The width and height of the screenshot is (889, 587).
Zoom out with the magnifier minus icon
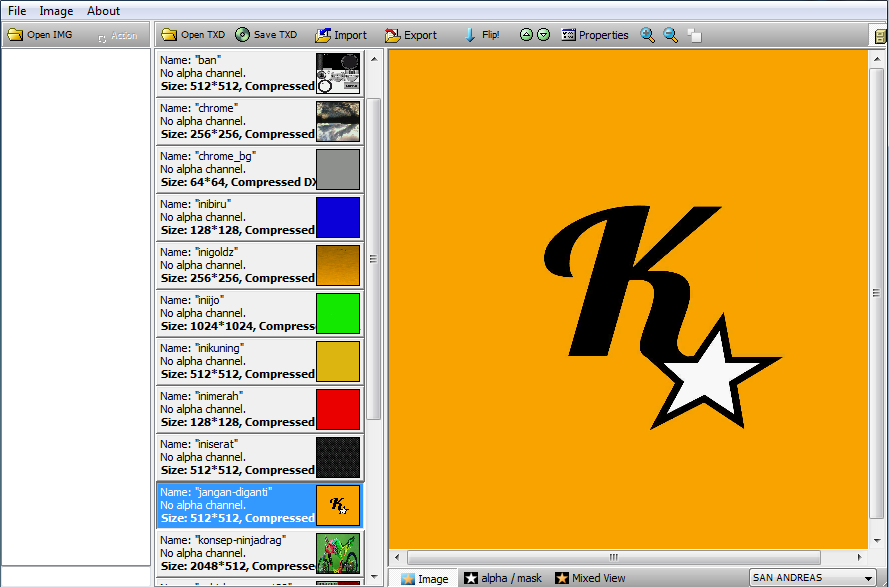[670, 35]
